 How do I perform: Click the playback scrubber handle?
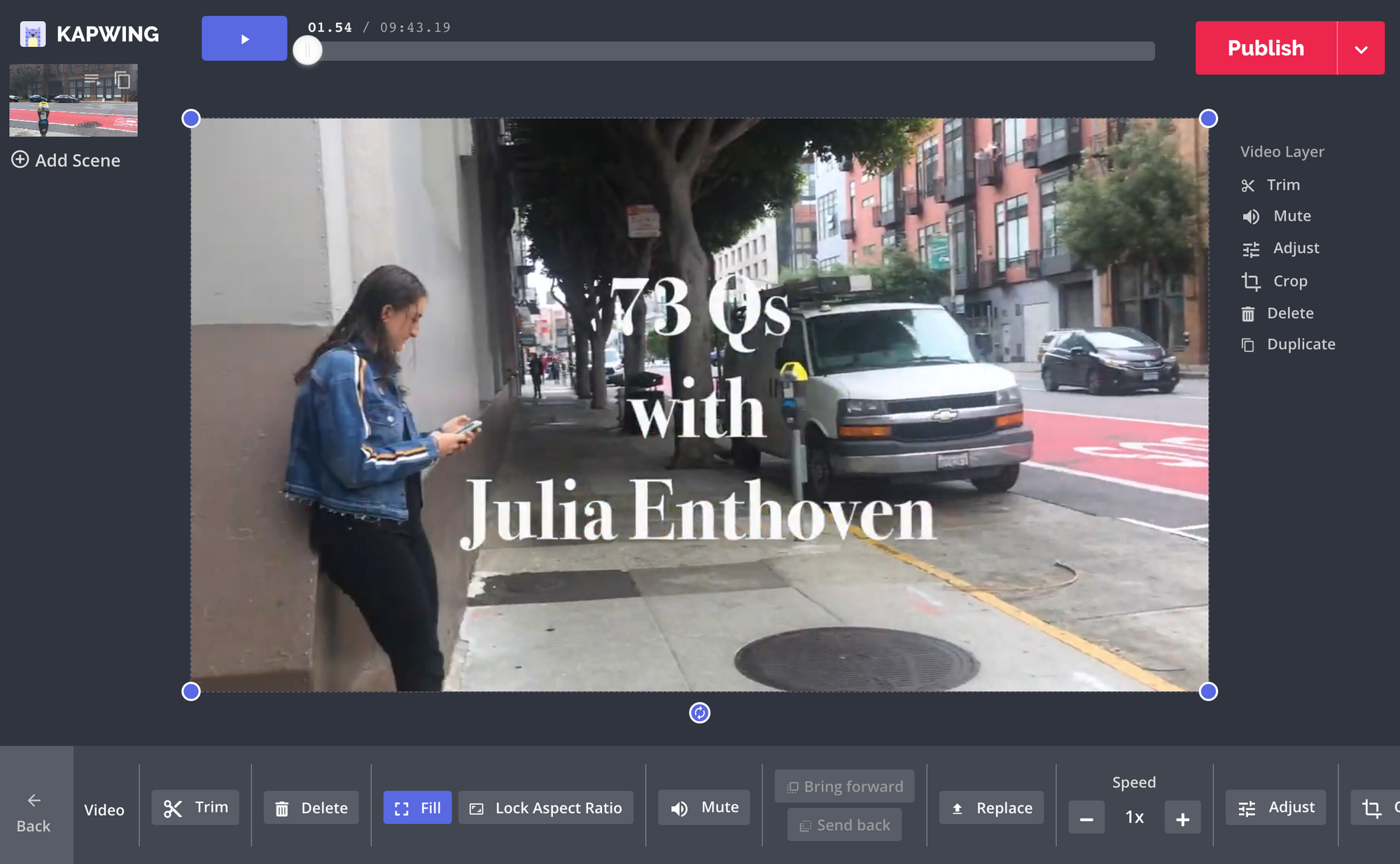307,50
